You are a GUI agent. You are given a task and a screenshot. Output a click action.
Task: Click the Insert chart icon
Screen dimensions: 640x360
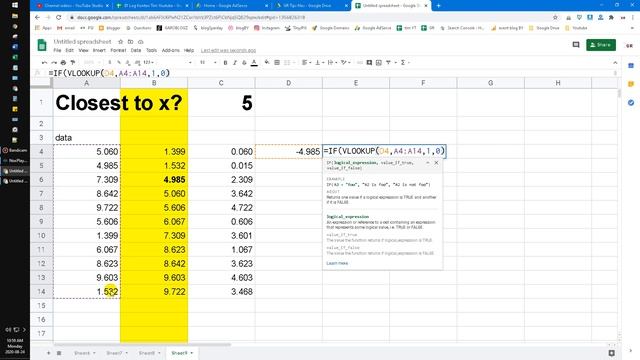coord(379,62)
